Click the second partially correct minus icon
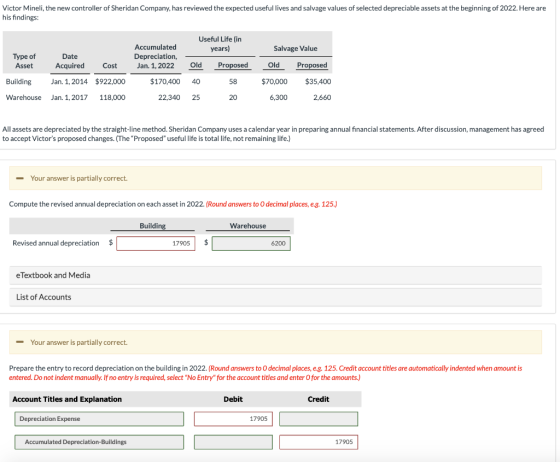Image resolution: width=560 pixels, height=462 pixels. point(20,342)
